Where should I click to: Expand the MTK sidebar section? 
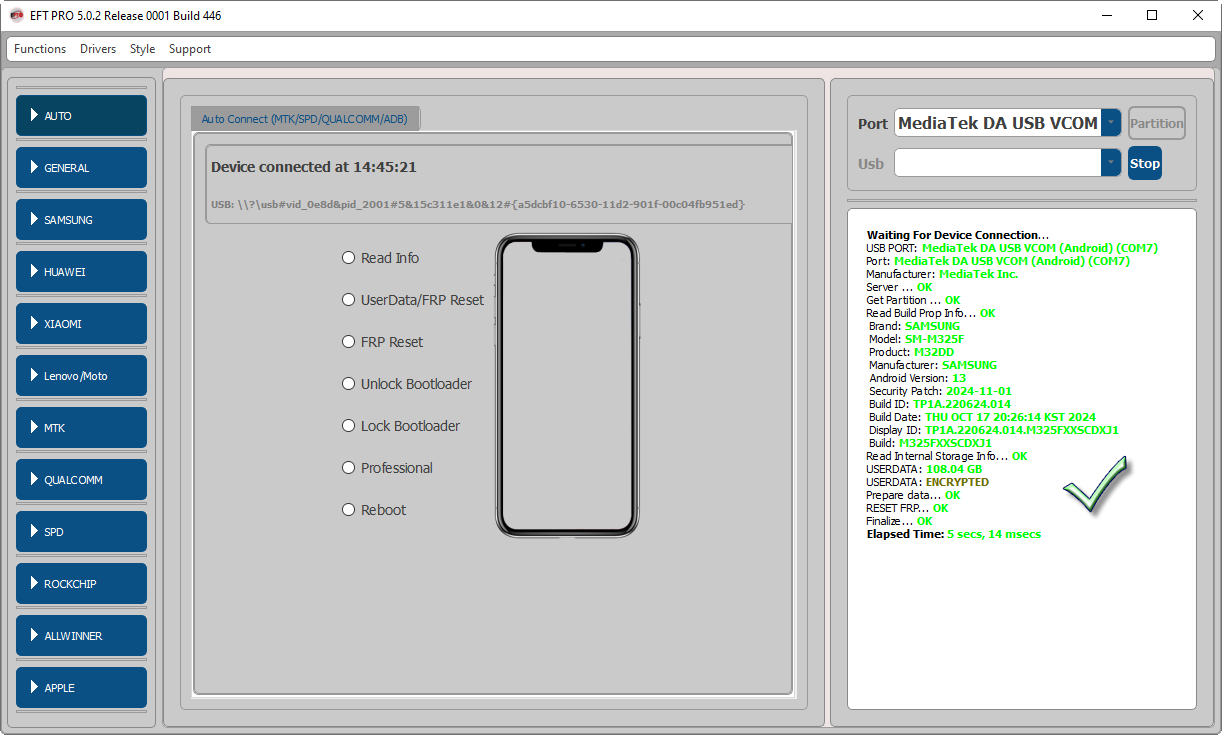[x=81, y=428]
